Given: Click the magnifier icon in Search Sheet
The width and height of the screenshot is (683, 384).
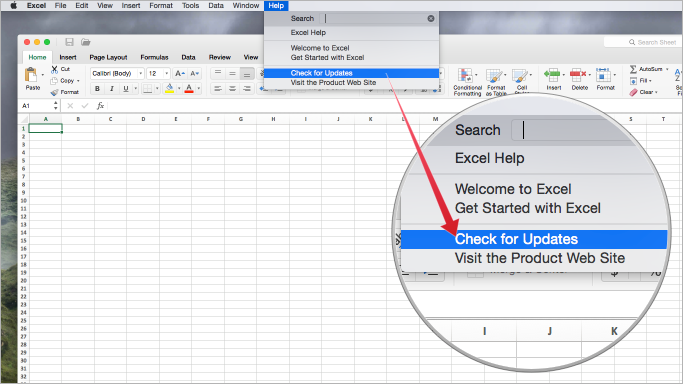Looking at the screenshot, I should (x=632, y=42).
